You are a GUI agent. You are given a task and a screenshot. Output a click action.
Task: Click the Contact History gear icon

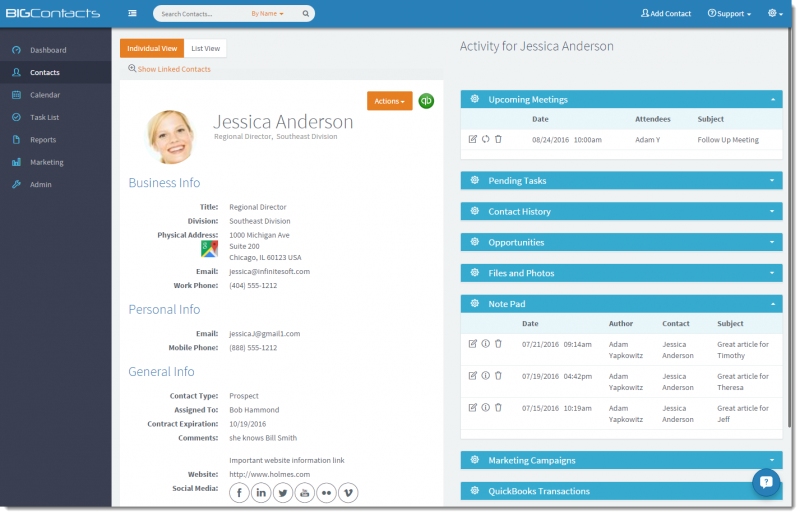[x=474, y=211]
